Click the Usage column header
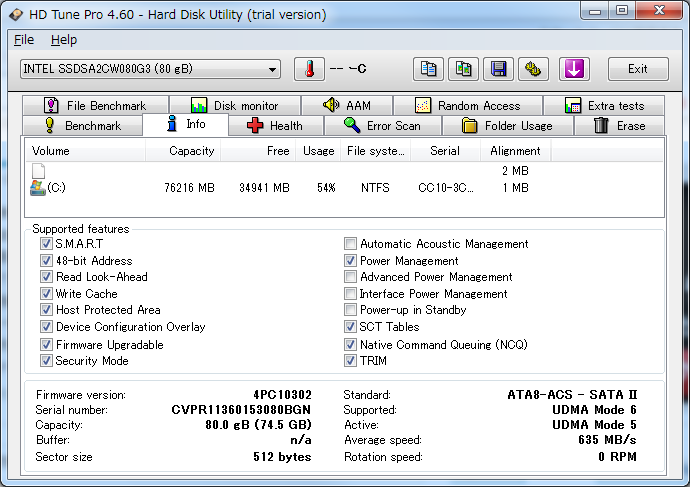Screen dimensions: 690x487 319,151
